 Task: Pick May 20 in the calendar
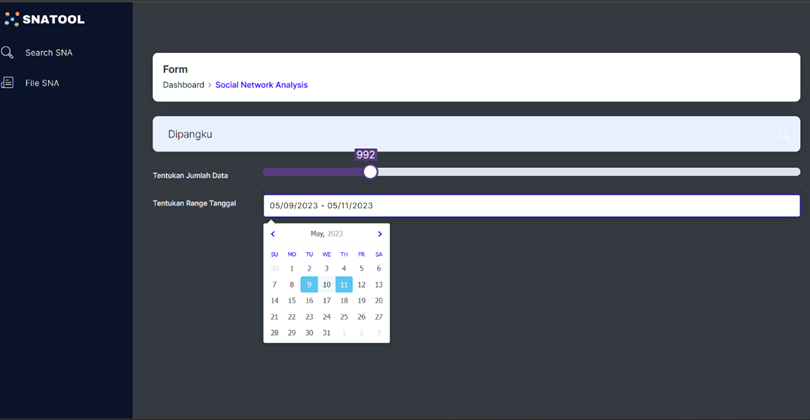pyautogui.click(x=378, y=301)
